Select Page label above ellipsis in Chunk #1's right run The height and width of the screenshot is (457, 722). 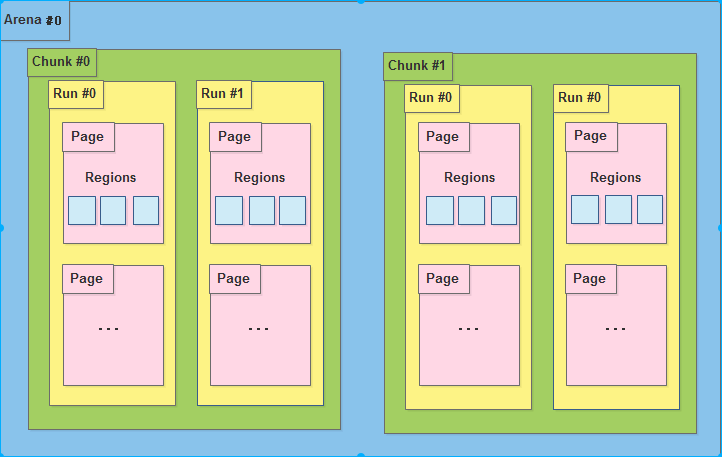(x=591, y=279)
